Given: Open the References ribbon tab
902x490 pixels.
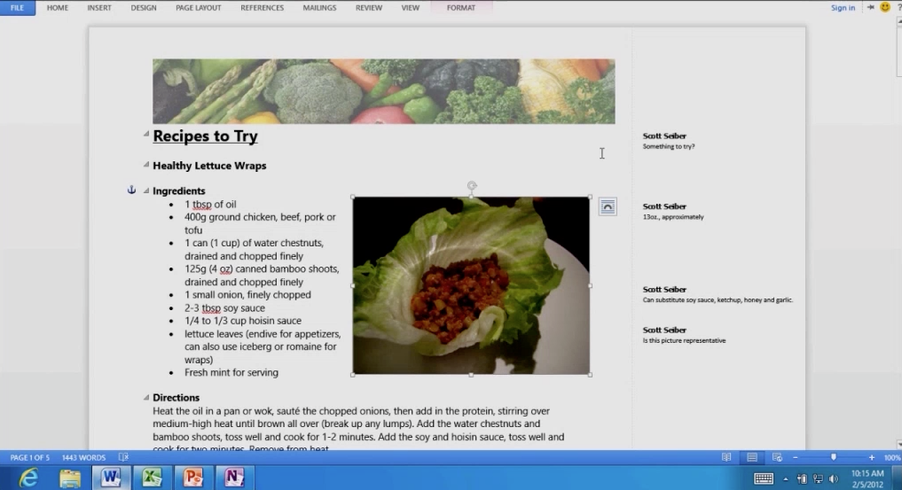Looking at the screenshot, I should pos(261,8).
